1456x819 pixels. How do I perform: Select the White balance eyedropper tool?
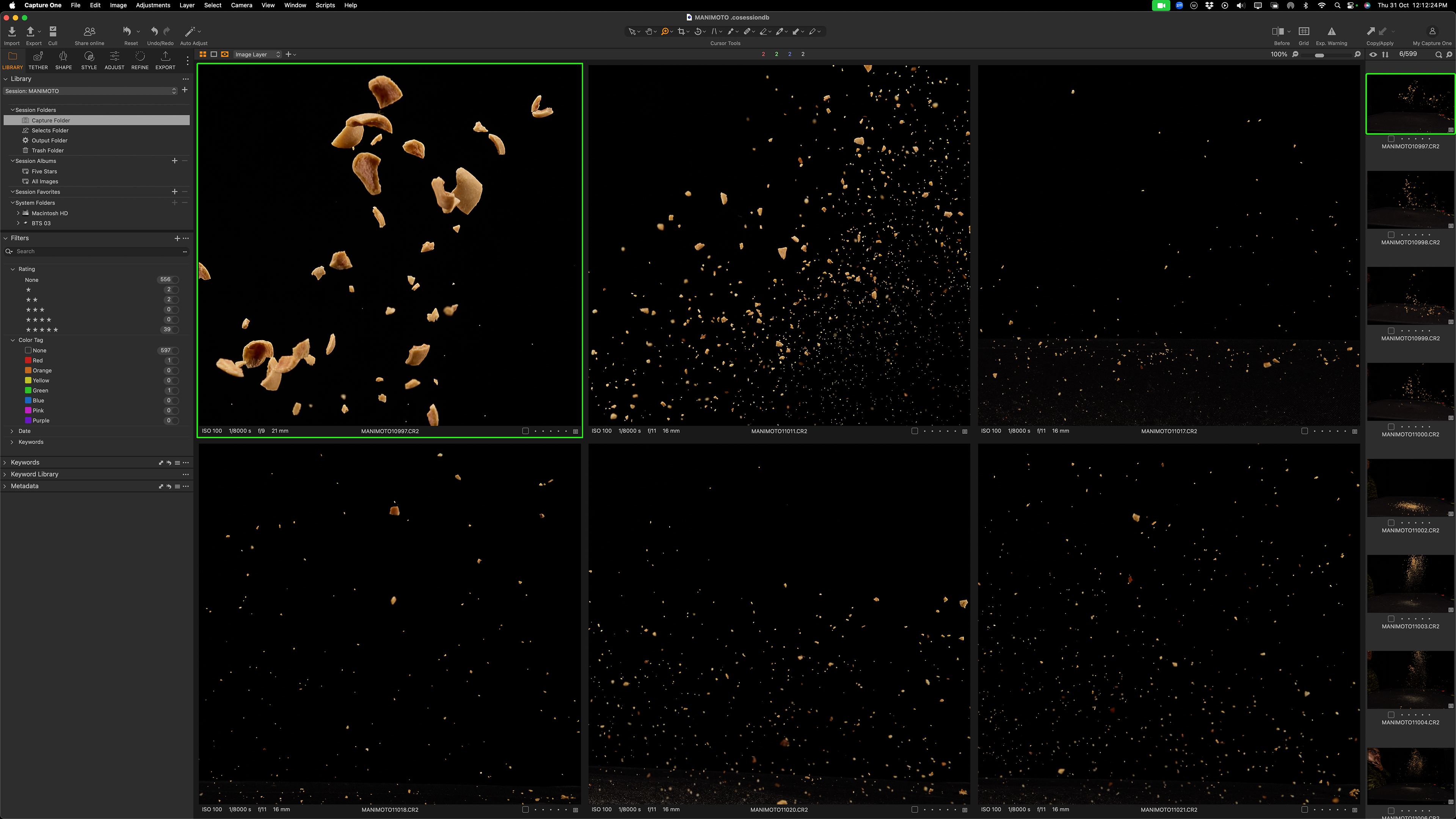point(780,31)
